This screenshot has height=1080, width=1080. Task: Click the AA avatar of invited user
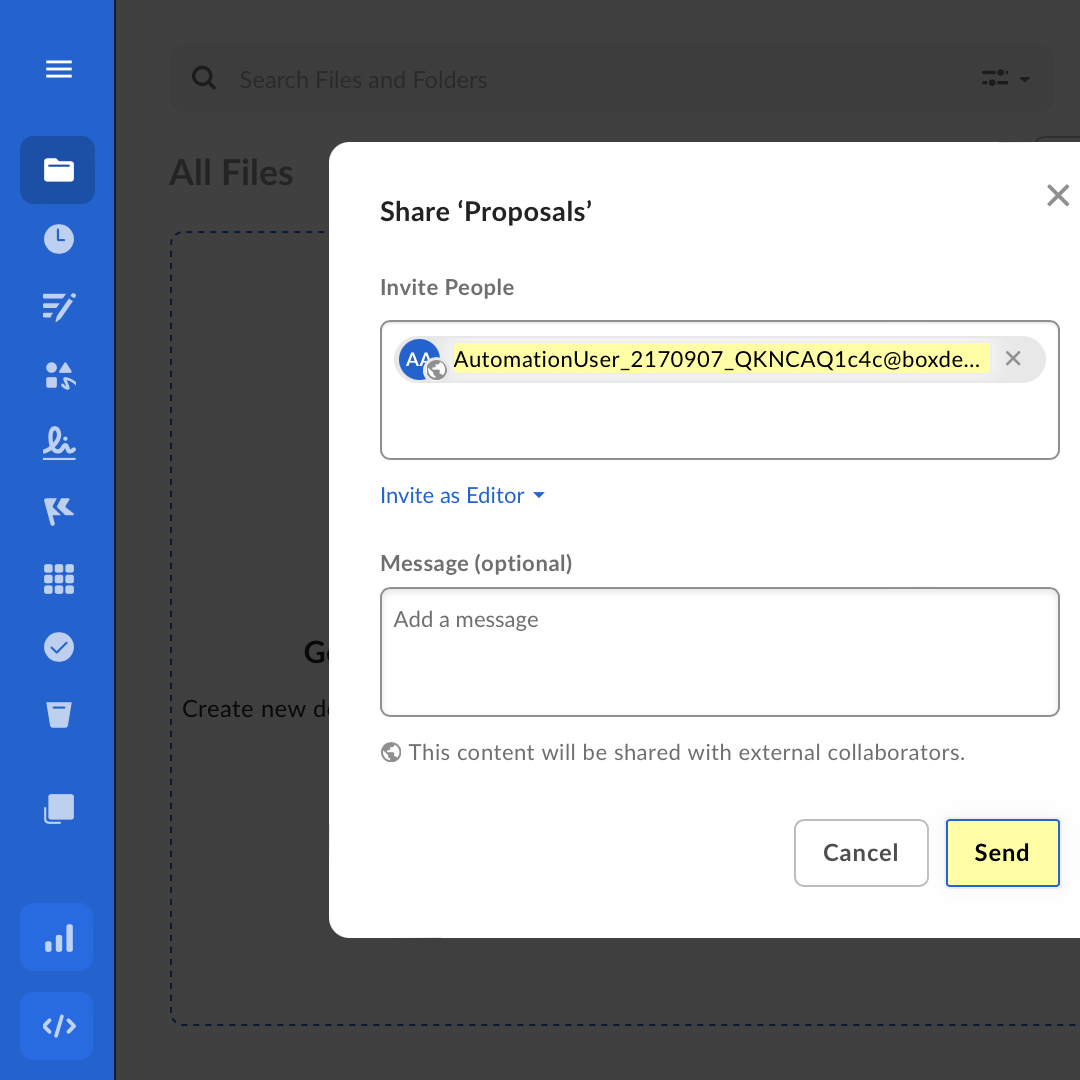tap(419, 359)
